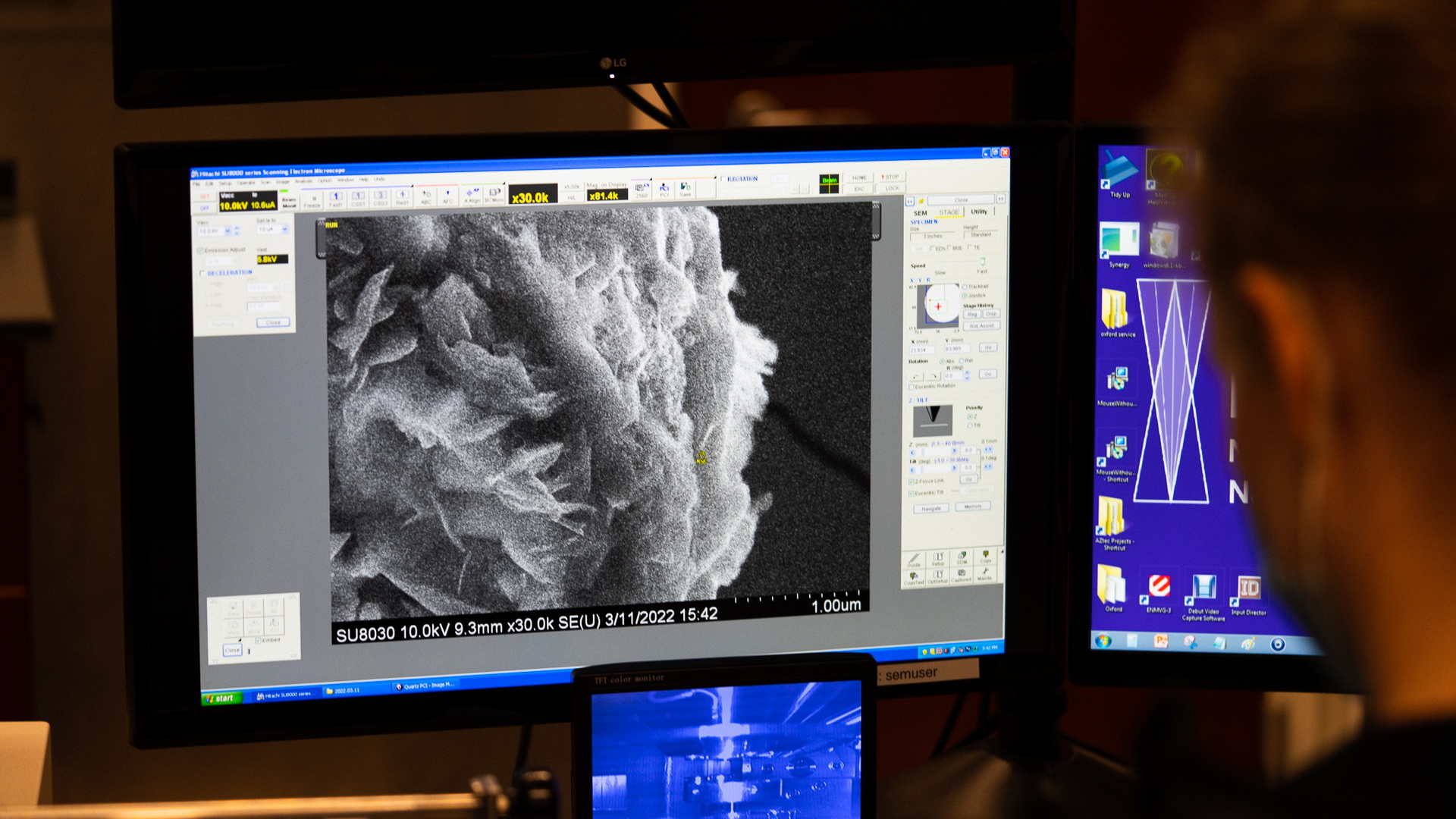1456x819 pixels.
Task: Adjust the stage Speed slider
Action: pyautogui.click(x=983, y=261)
